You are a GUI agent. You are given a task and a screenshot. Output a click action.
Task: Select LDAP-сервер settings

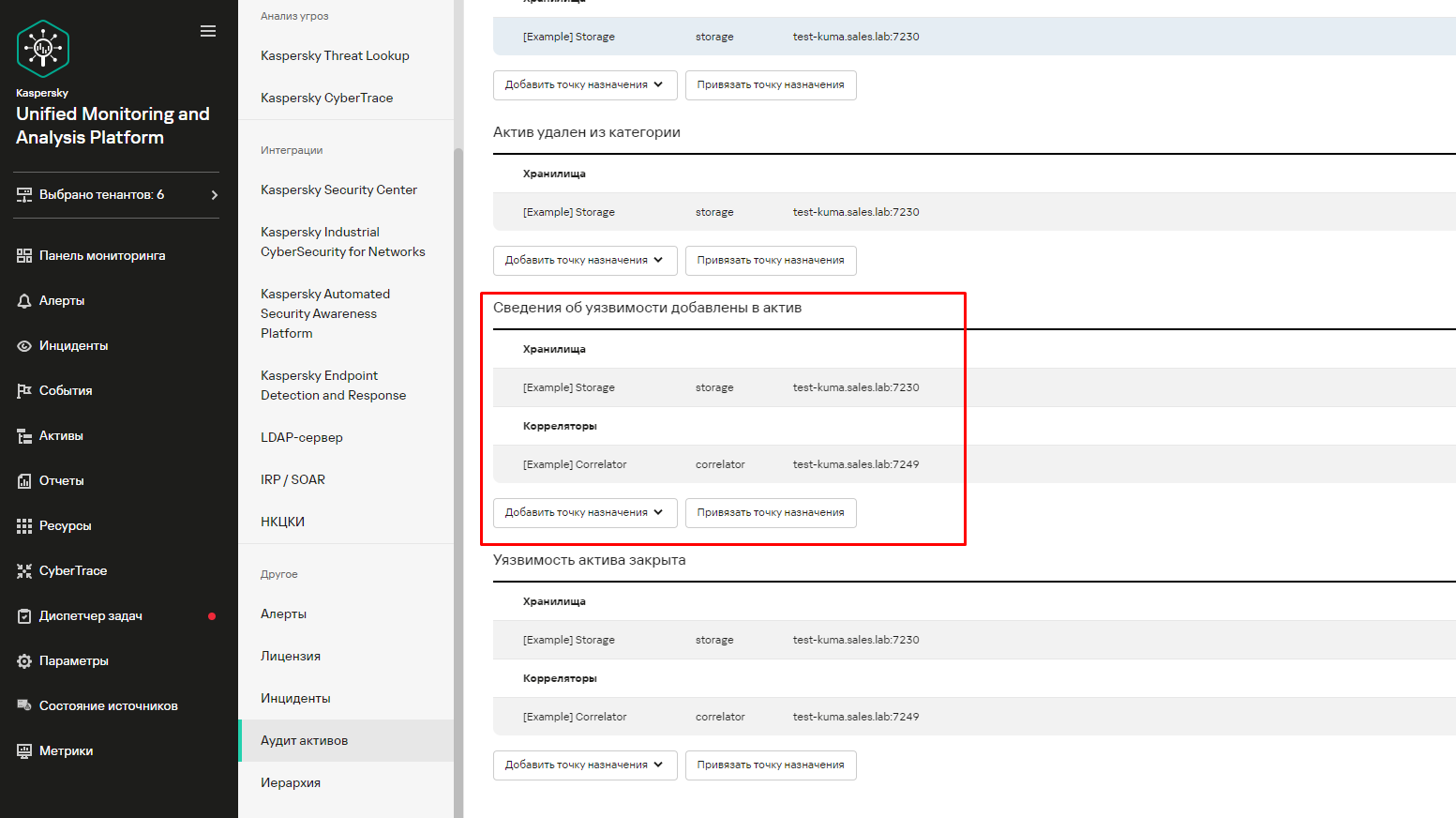pos(302,437)
